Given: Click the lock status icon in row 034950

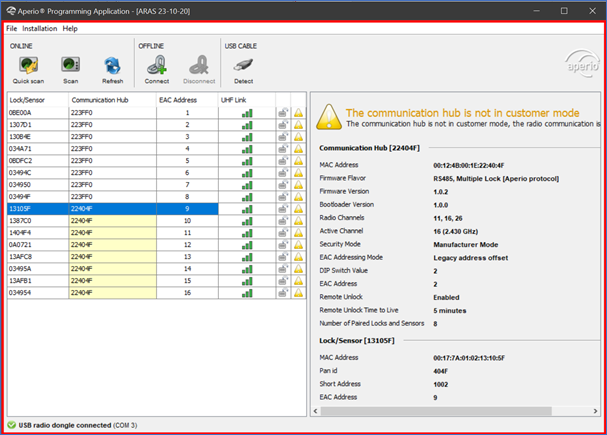Looking at the screenshot, I should [x=283, y=185].
